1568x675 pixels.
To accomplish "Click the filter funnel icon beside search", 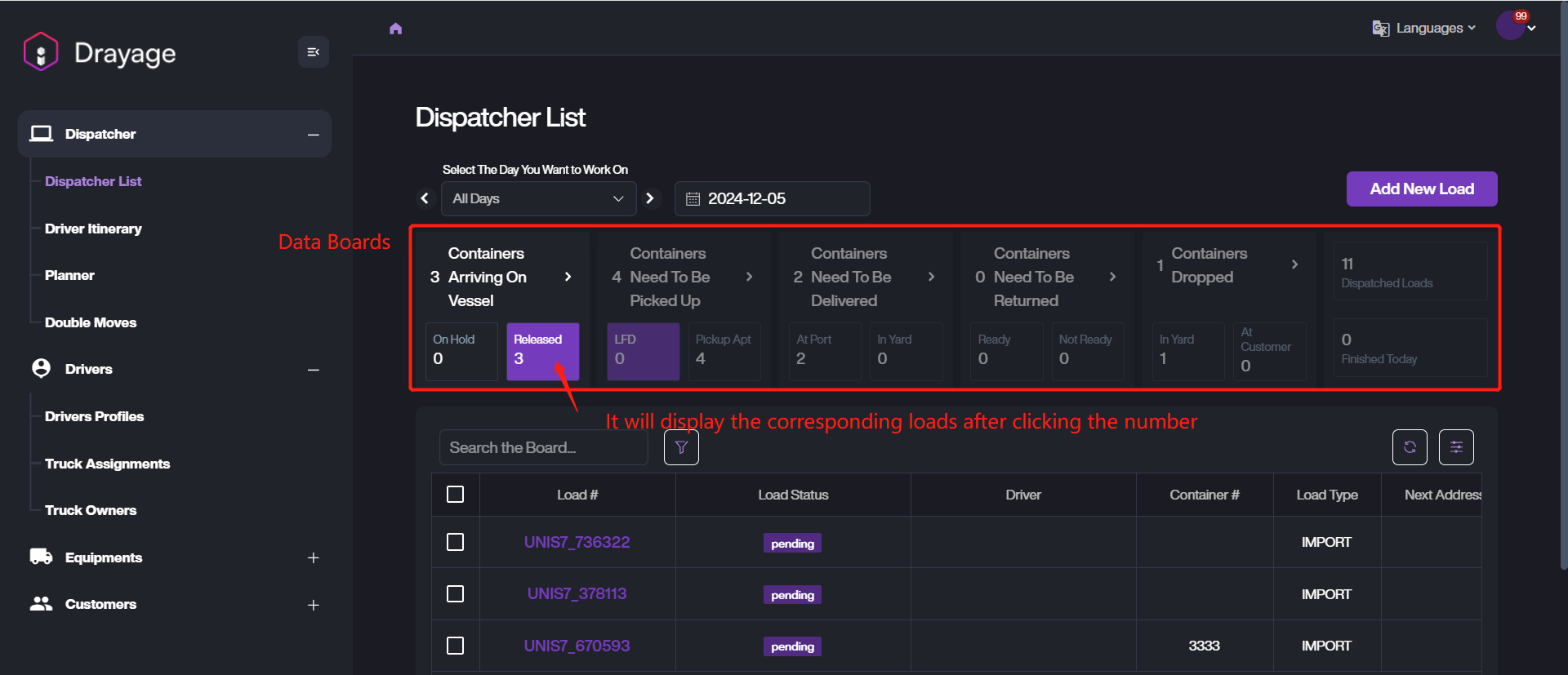I will click(x=681, y=447).
